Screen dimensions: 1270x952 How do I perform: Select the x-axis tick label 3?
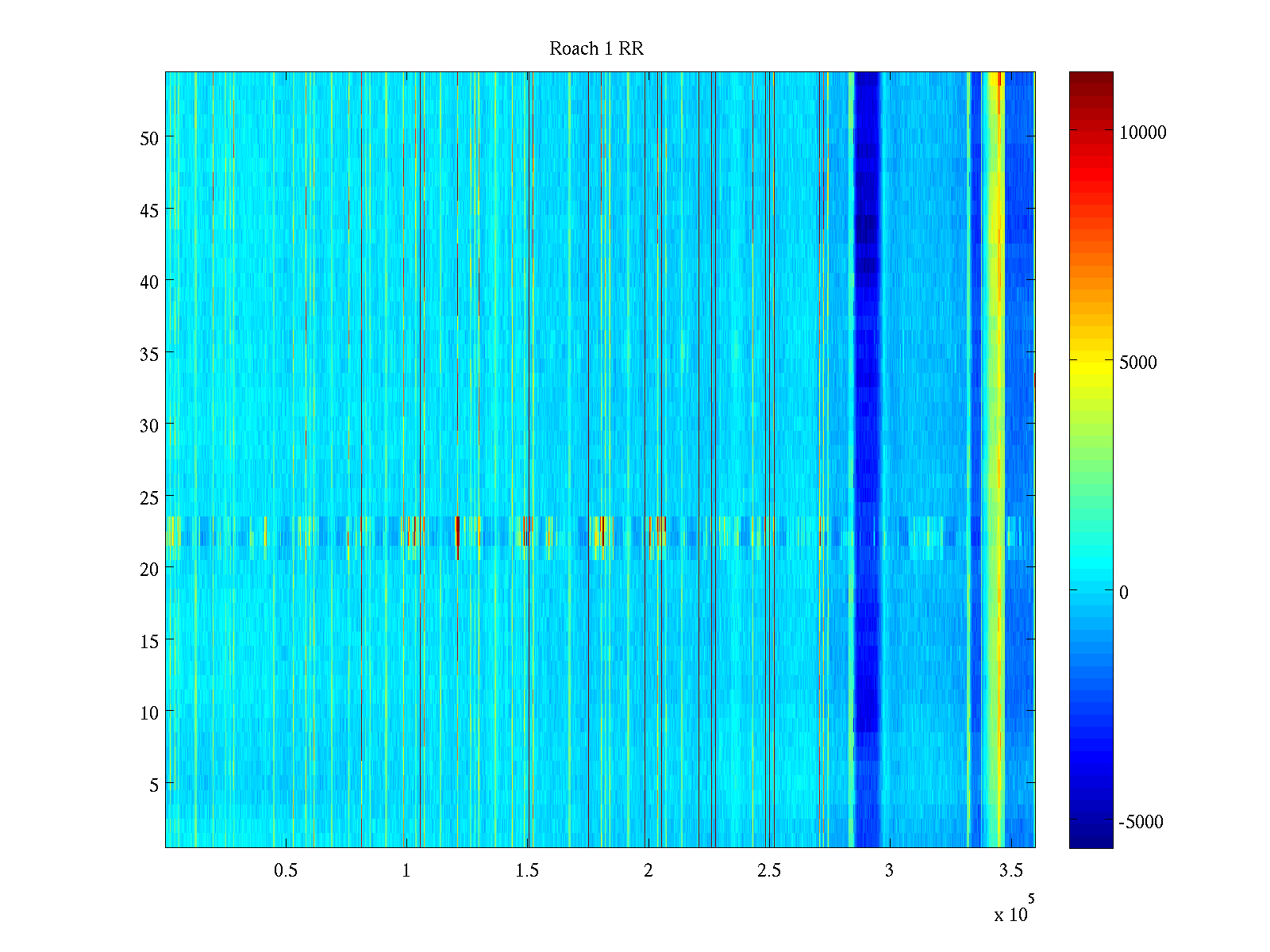pyautogui.click(x=889, y=871)
